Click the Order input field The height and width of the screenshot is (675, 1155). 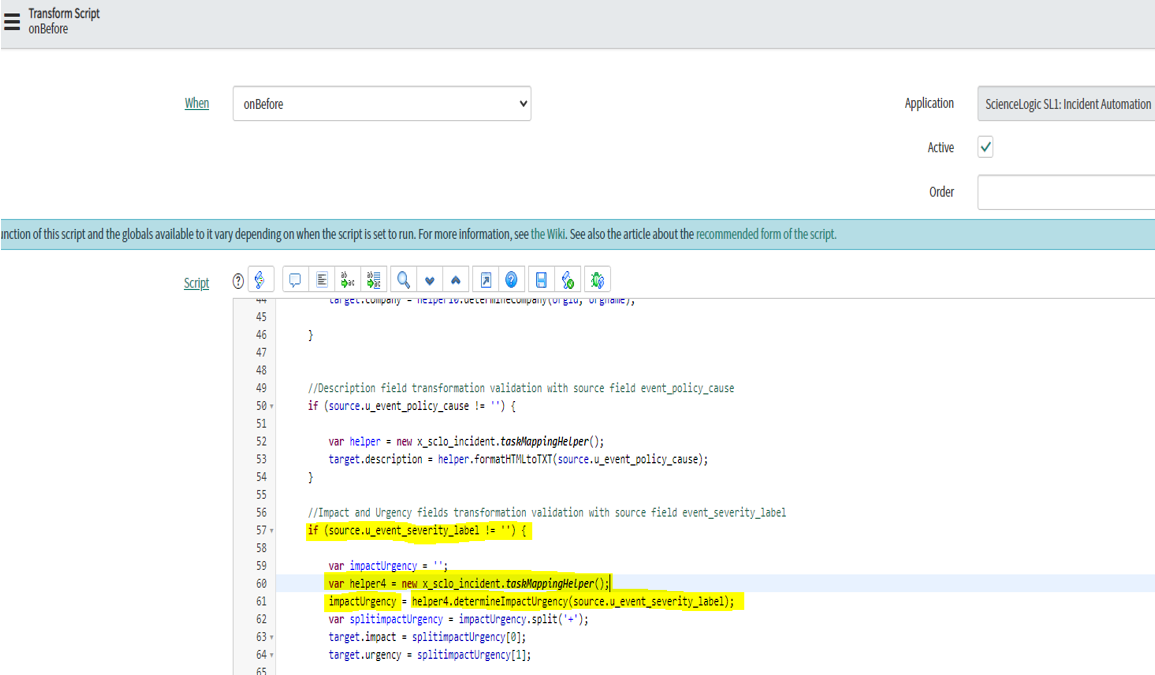point(1065,192)
